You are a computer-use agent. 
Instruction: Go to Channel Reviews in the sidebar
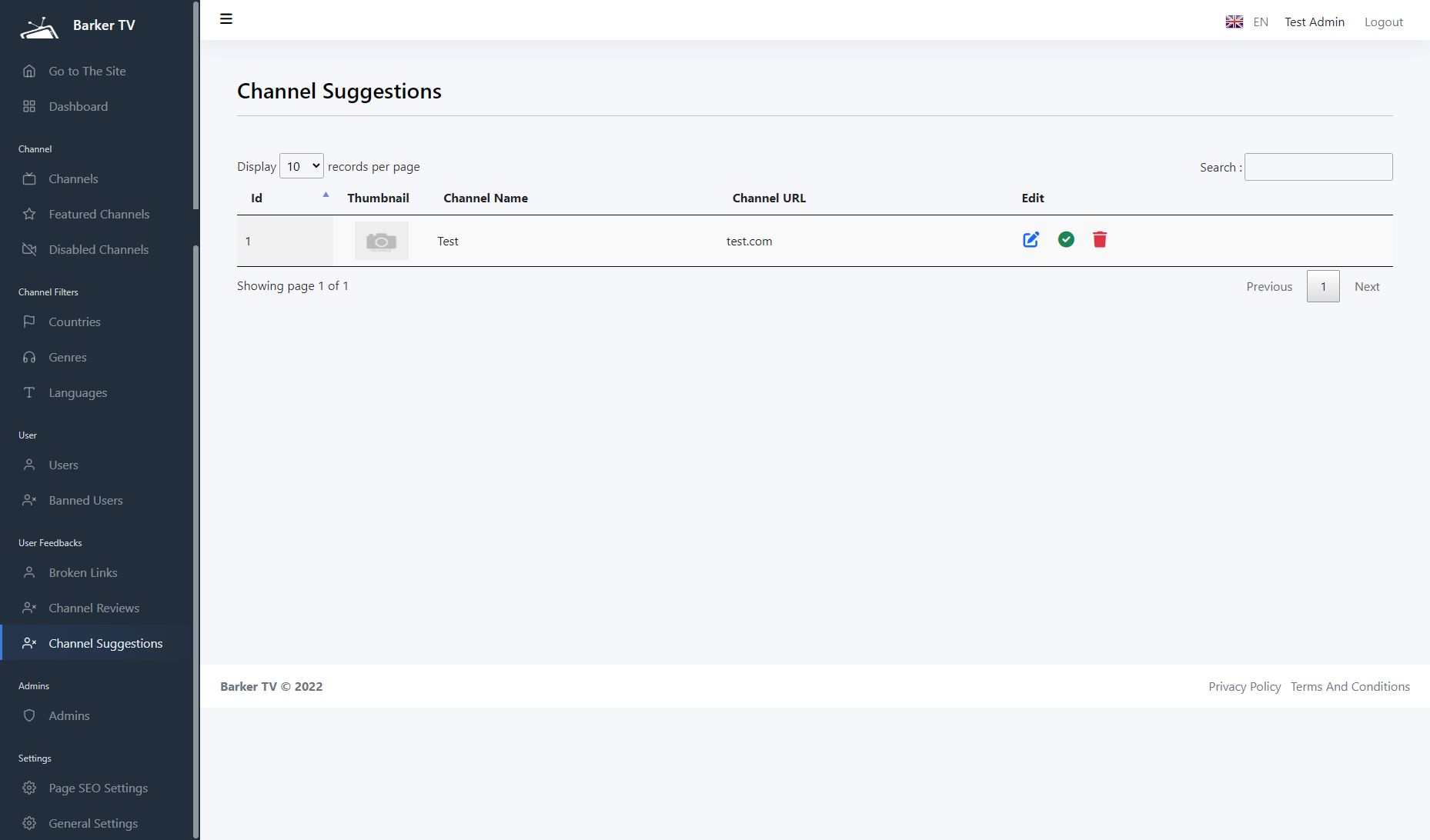(94, 608)
